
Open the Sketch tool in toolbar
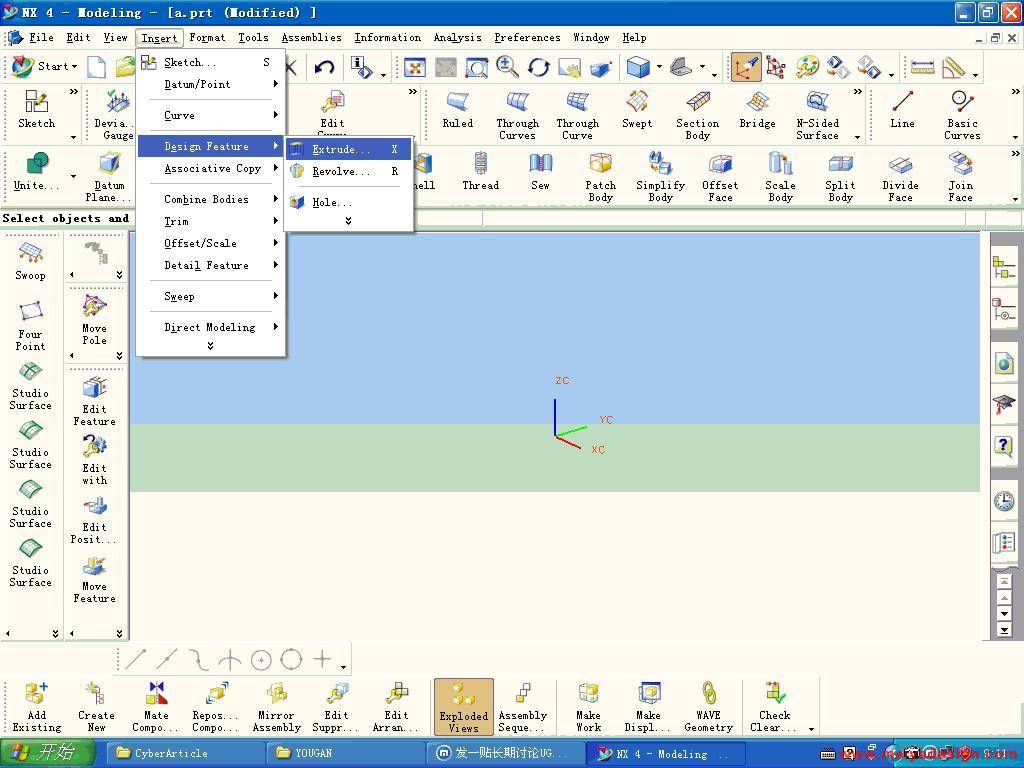[x=37, y=110]
